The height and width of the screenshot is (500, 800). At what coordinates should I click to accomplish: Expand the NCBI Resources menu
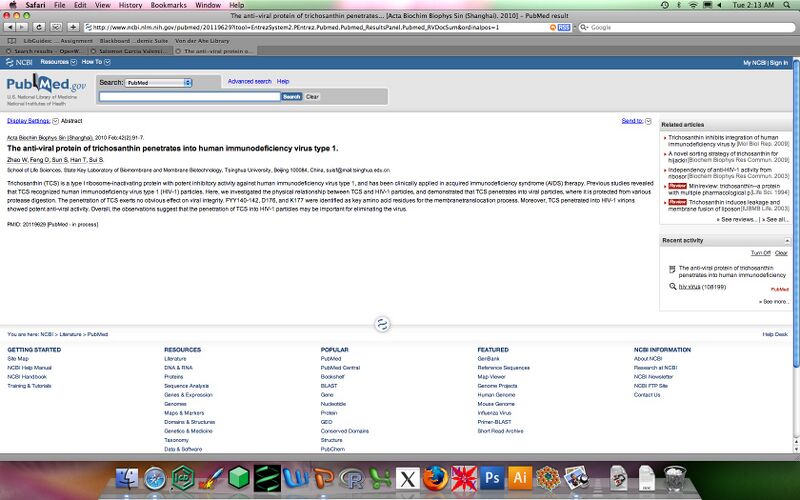(x=60, y=62)
